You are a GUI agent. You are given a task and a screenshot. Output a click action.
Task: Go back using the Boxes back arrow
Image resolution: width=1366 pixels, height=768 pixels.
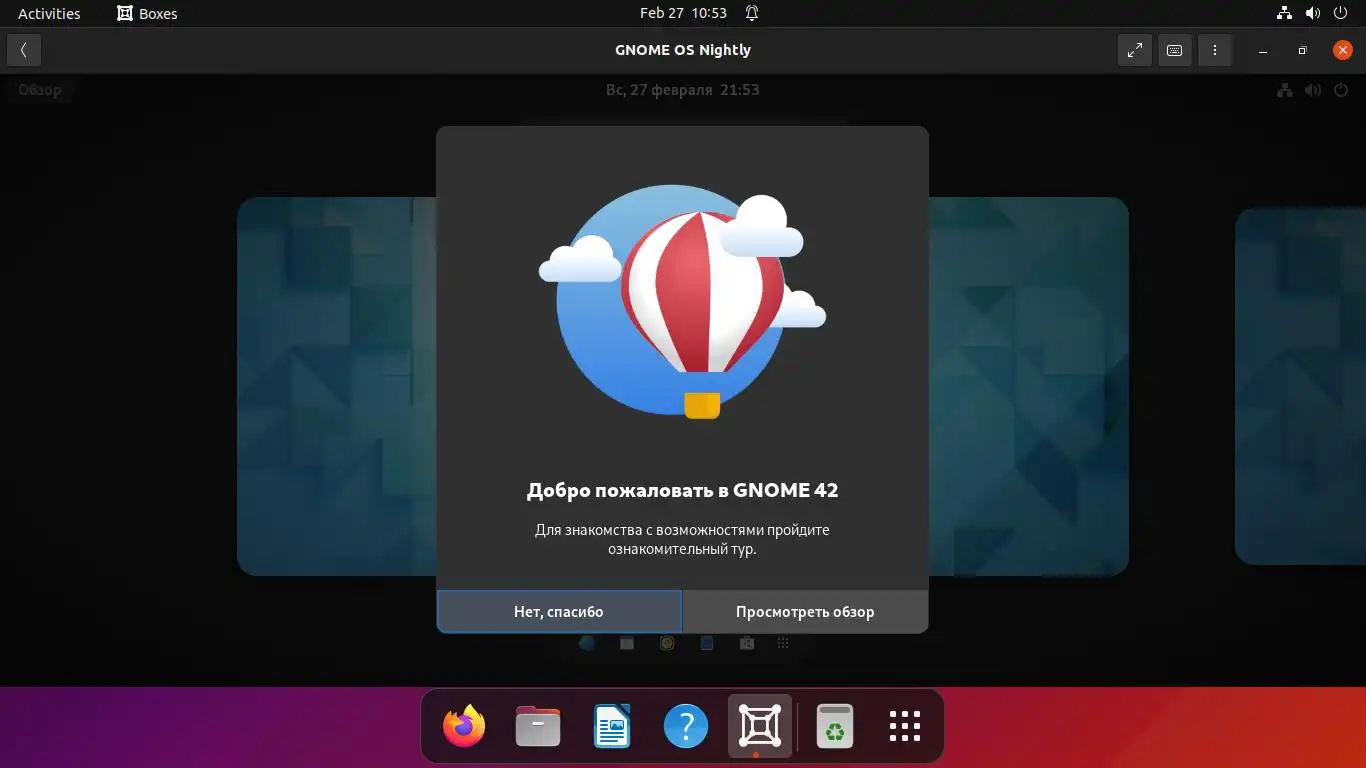pyautogui.click(x=24, y=50)
